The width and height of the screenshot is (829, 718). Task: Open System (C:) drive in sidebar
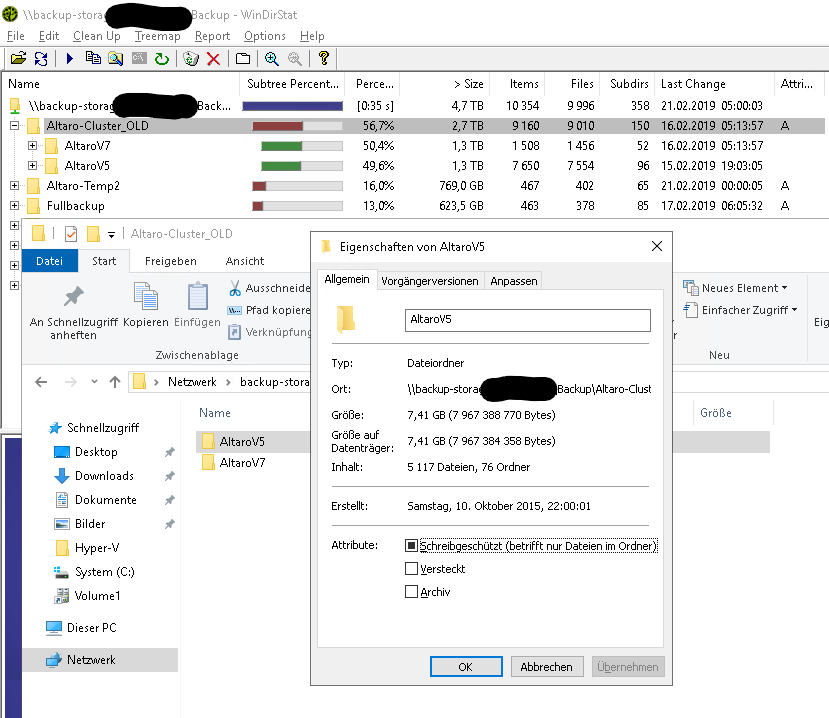tap(104, 572)
